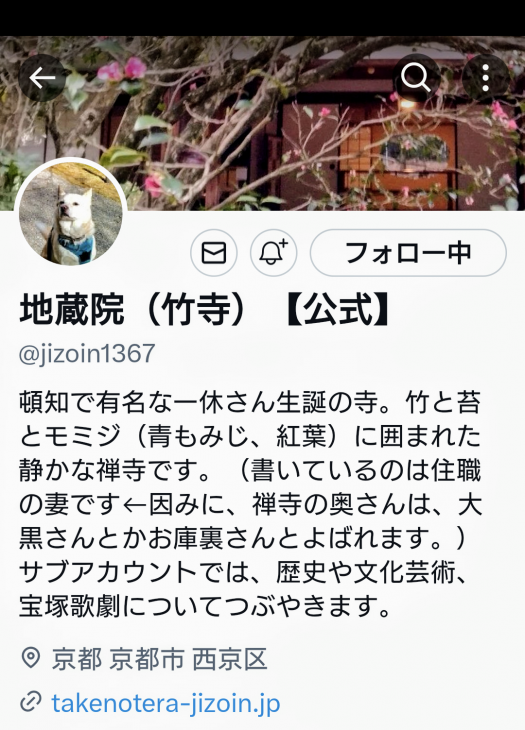
Task: Tap the bio line mentioning 宝塚歌劇
Action: [205, 607]
